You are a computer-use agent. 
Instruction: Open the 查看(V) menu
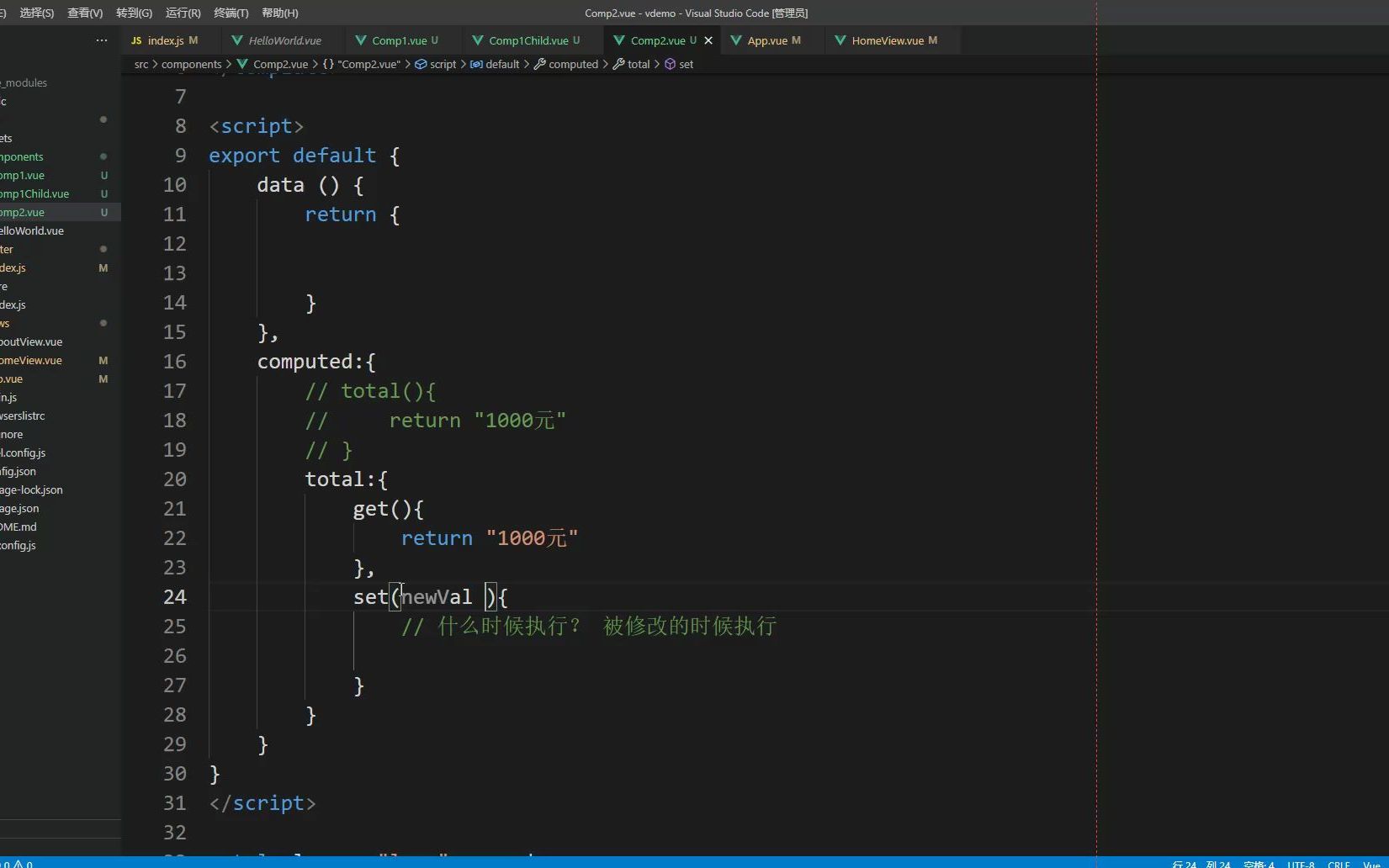(85, 13)
